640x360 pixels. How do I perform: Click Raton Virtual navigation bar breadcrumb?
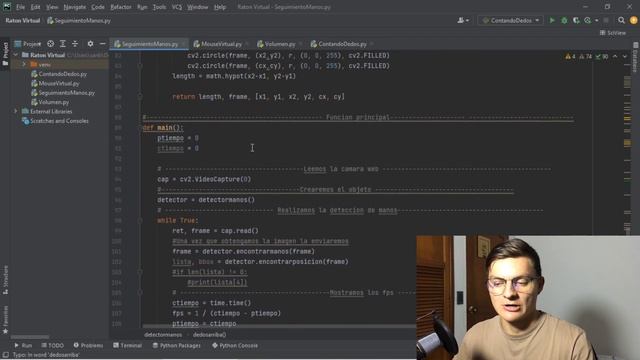click(22, 20)
